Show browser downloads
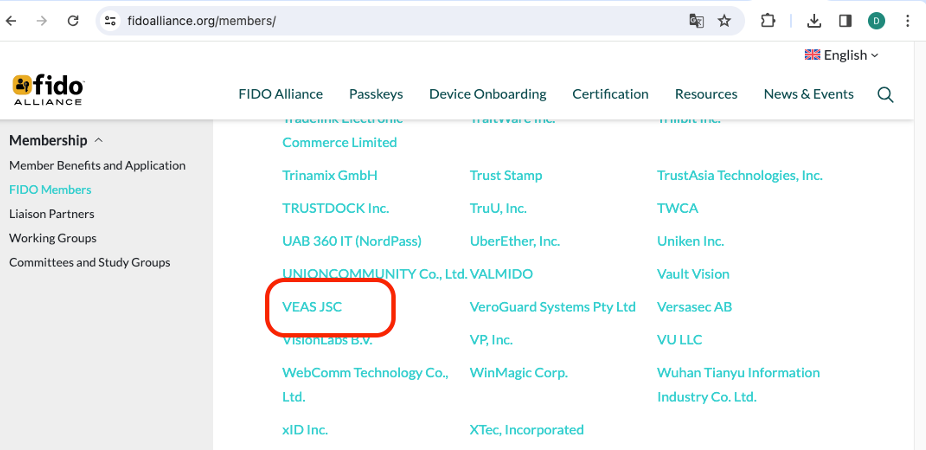The height and width of the screenshot is (450, 926). coord(814,21)
